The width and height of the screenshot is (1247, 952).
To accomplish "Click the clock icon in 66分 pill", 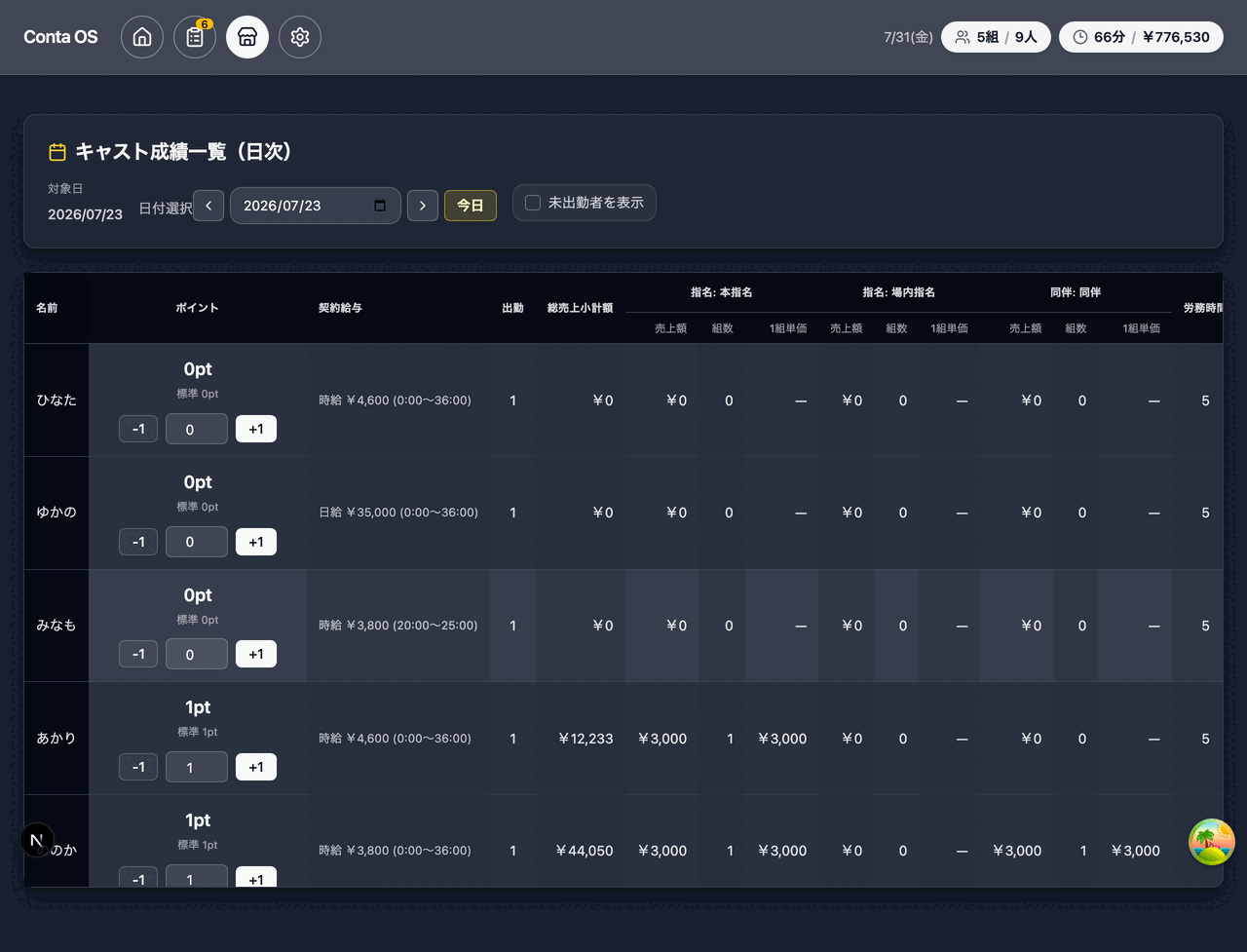I will 1080,37.
